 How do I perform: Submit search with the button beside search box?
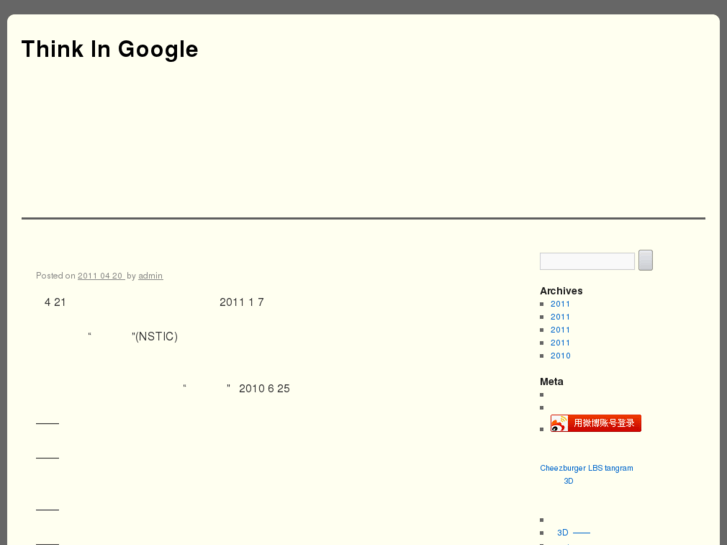coord(645,260)
